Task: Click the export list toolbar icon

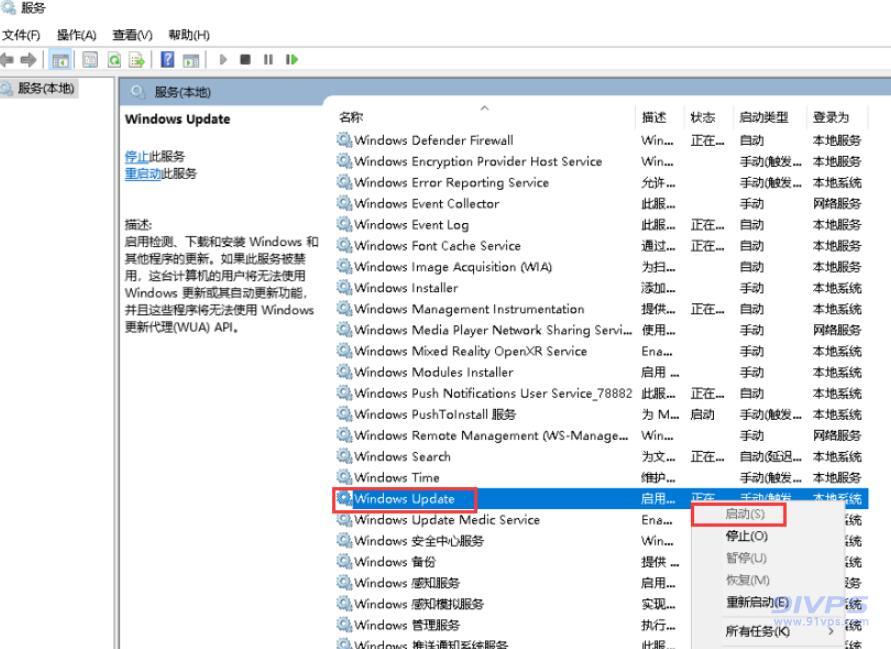Action: click(137, 60)
